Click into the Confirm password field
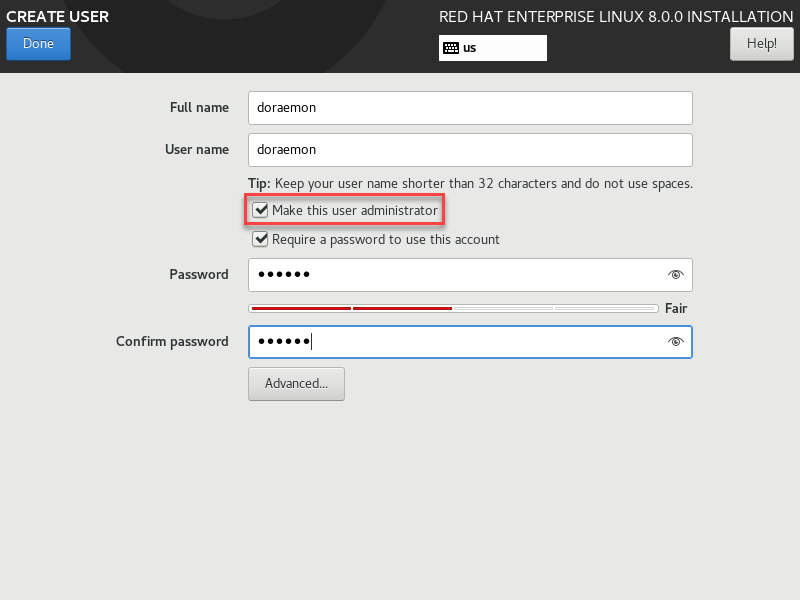The width and height of the screenshot is (800, 600). [x=470, y=342]
